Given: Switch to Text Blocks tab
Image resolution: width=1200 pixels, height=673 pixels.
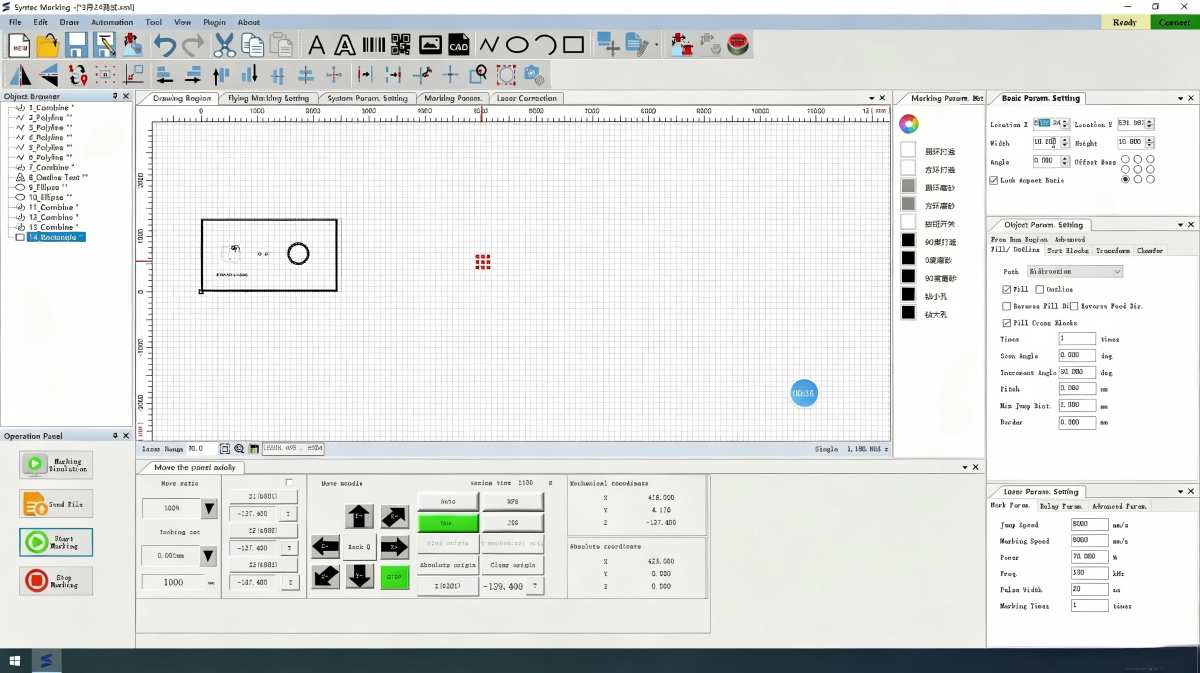Looking at the screenshot, I should 1068,251.
